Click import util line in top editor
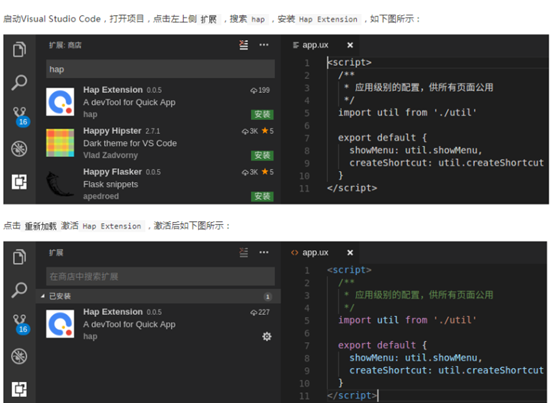 407,113
